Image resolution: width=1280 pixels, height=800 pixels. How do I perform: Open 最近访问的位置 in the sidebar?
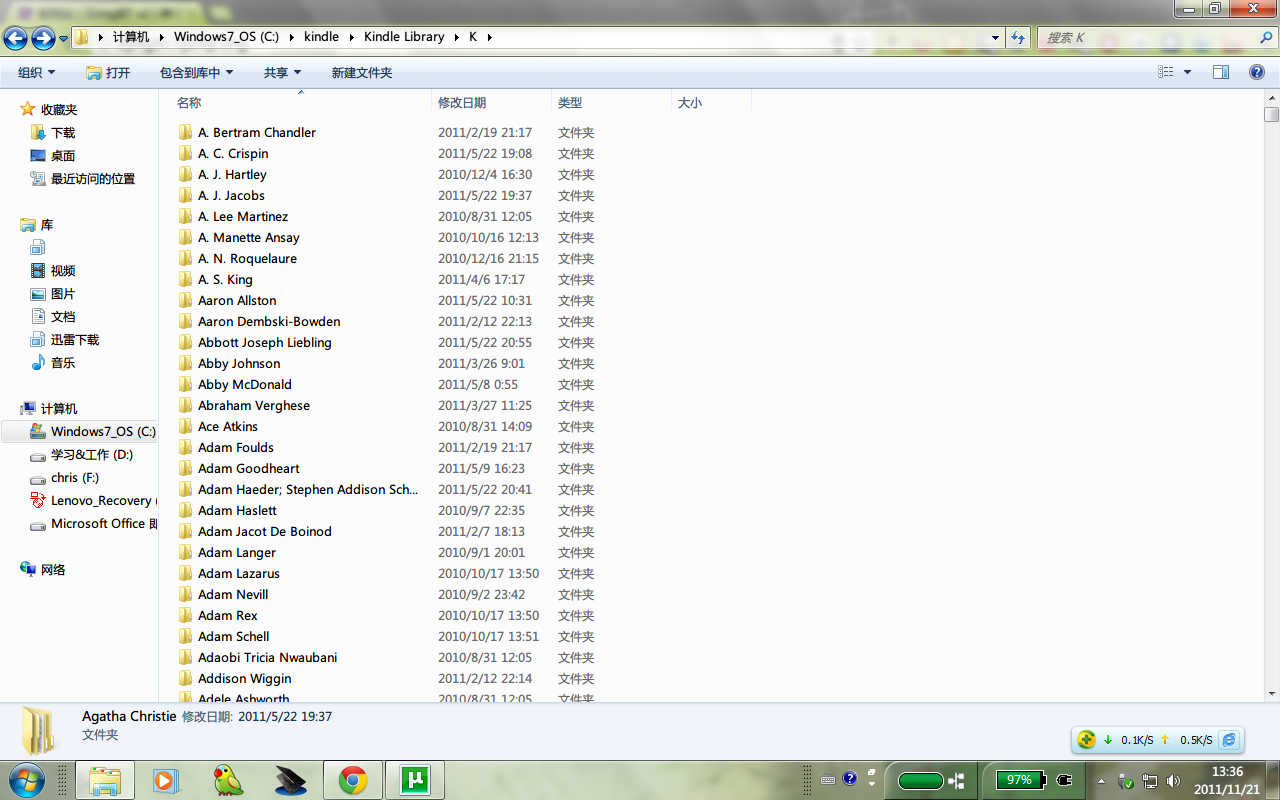click(x=93, y=179)
